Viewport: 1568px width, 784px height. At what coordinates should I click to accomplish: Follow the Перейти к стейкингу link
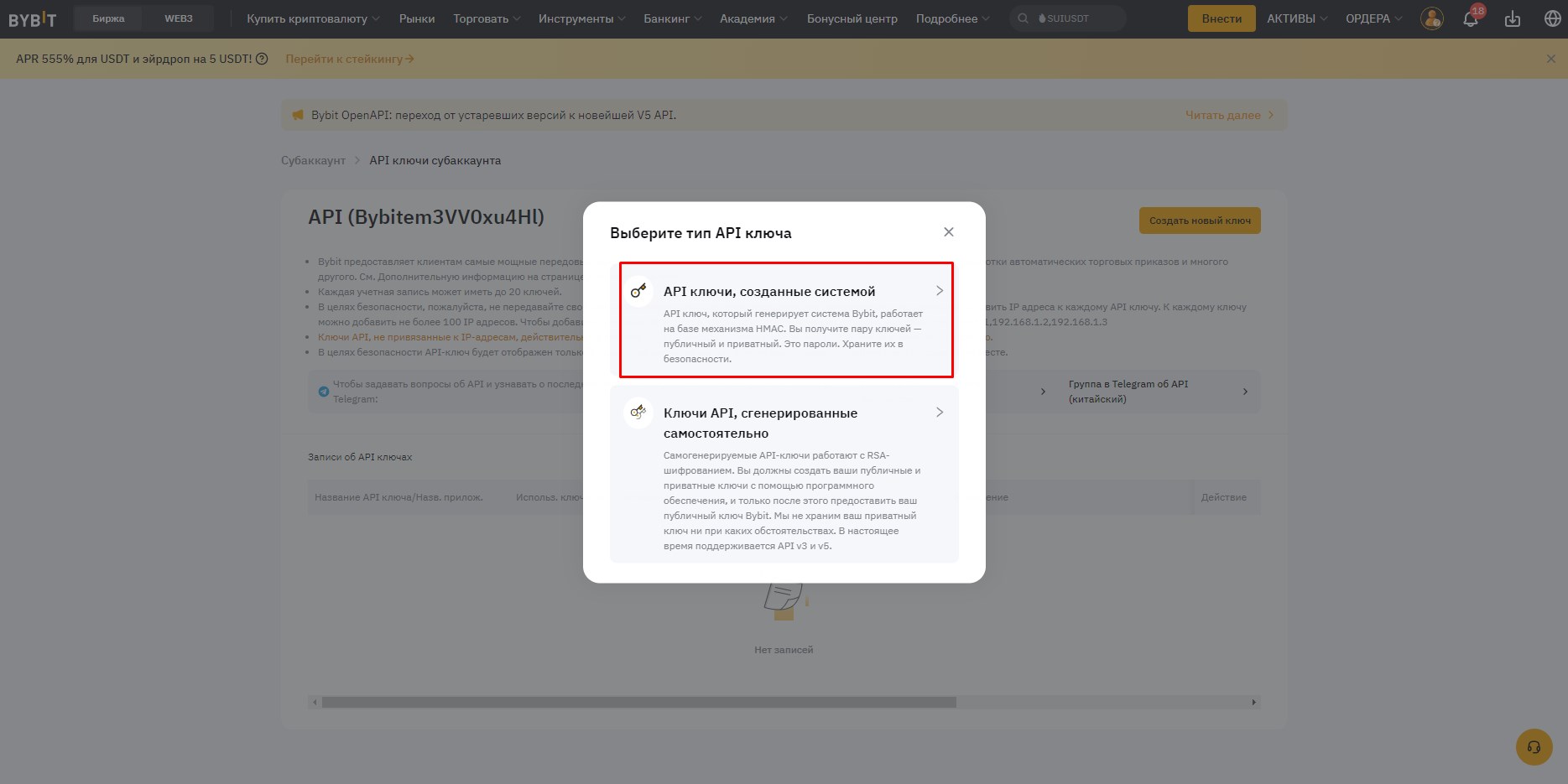click(350, 59)
